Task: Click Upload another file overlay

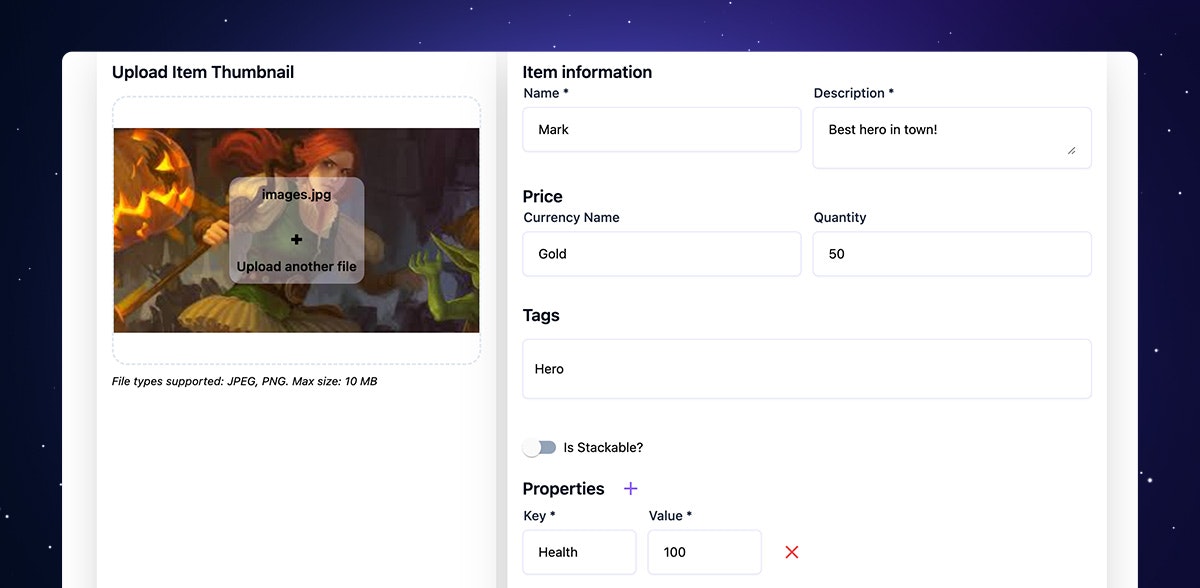Action: coord(296,267)
